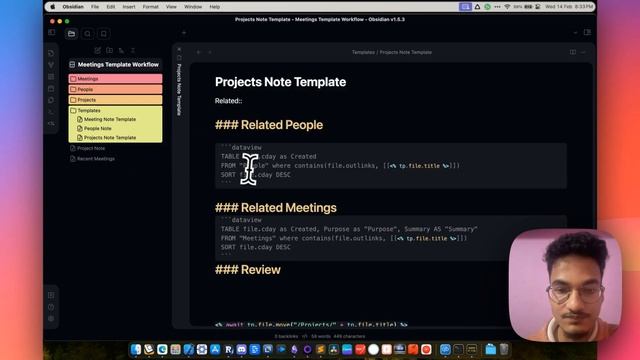
Task: Click the collapse all icon in file explorer
Action: pyautogui.click(x=133, y=50)
